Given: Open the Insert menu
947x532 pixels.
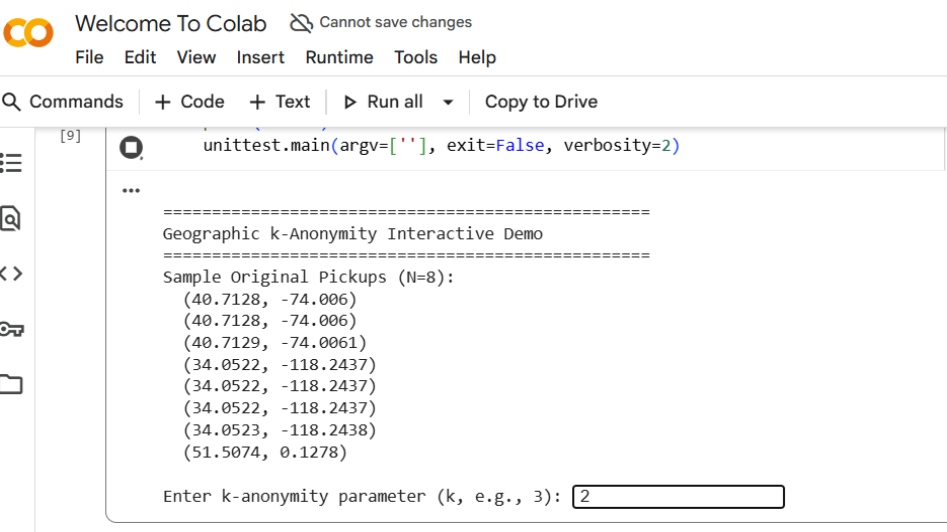Looking at the screenshot, I should tap(260, 57).
